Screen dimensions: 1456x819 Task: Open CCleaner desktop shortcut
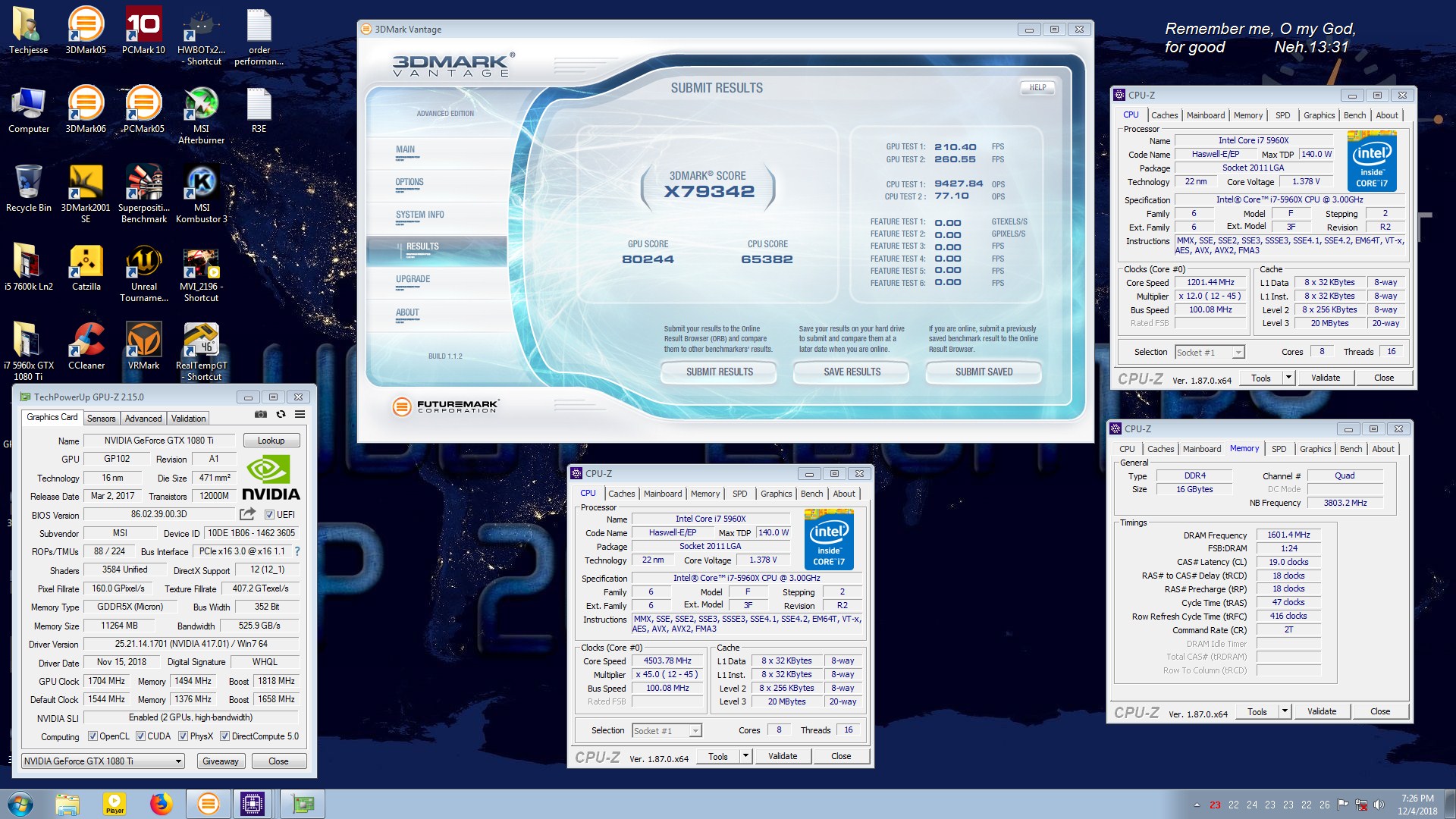86,346
